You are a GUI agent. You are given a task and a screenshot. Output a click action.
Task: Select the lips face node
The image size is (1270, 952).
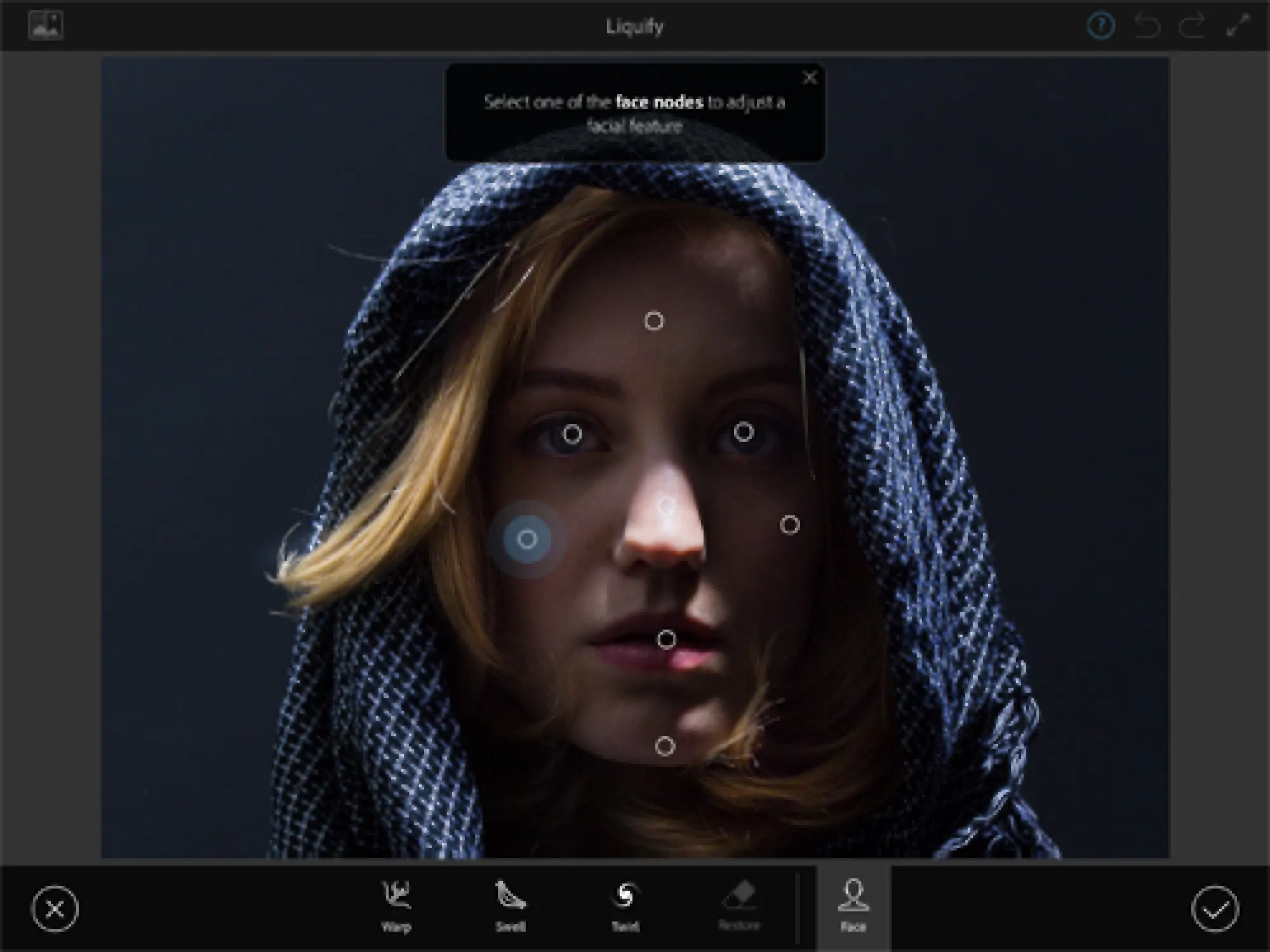pos(666,639)
